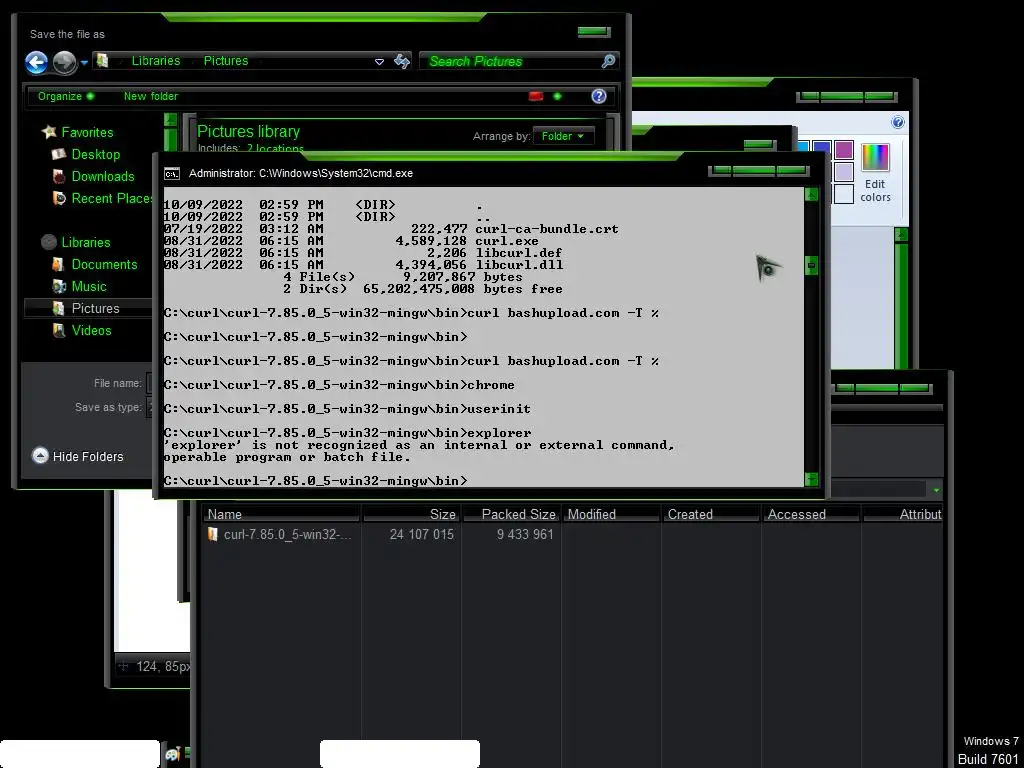
Task: Sort by Name column in archive window
Action: tap(281, 515)
